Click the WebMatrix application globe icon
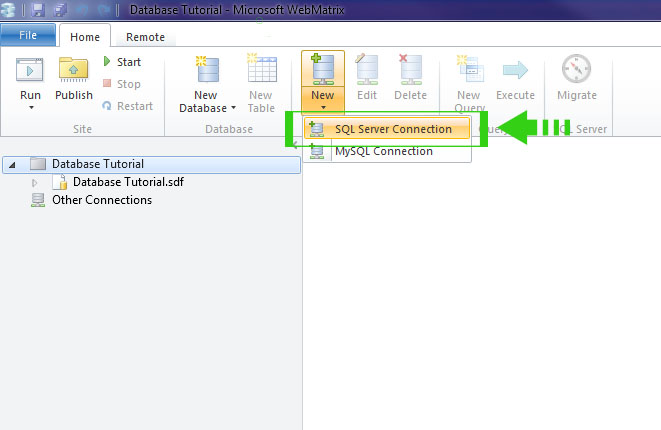The width and height of the screenshot is (661, 430). click(x=8, y=10)
